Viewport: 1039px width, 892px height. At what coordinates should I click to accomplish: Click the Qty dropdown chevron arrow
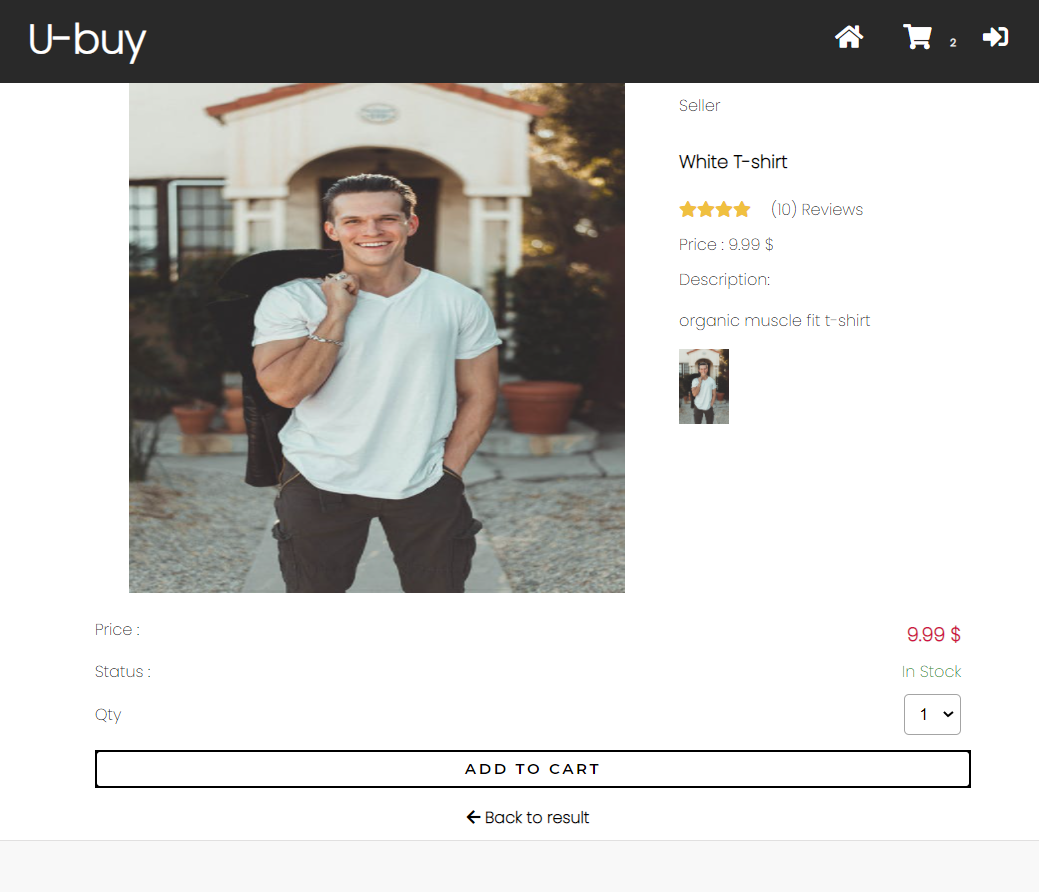pyautogui.click(x=946, y=714)
